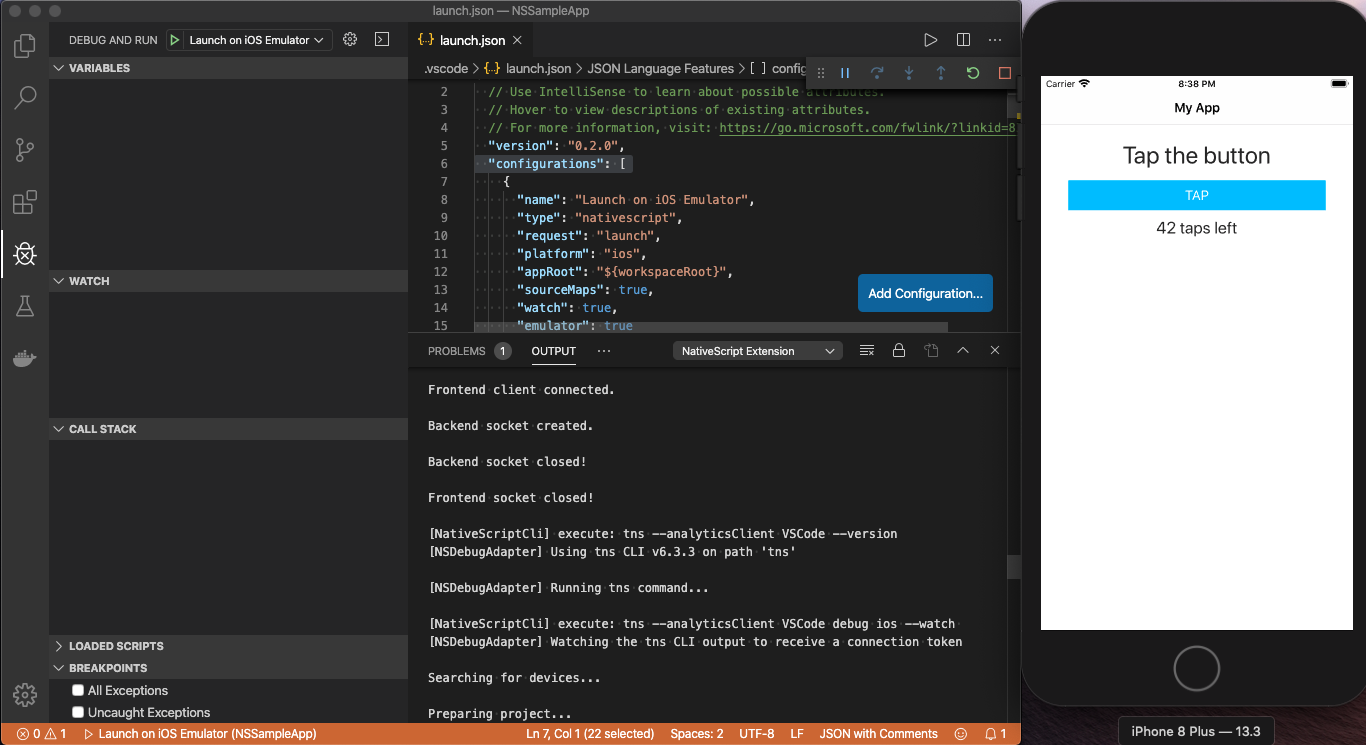Enable Uncaught Exceptions breakpoint
The height and width of the screenshot is (745, 1366).
[77, 712]
